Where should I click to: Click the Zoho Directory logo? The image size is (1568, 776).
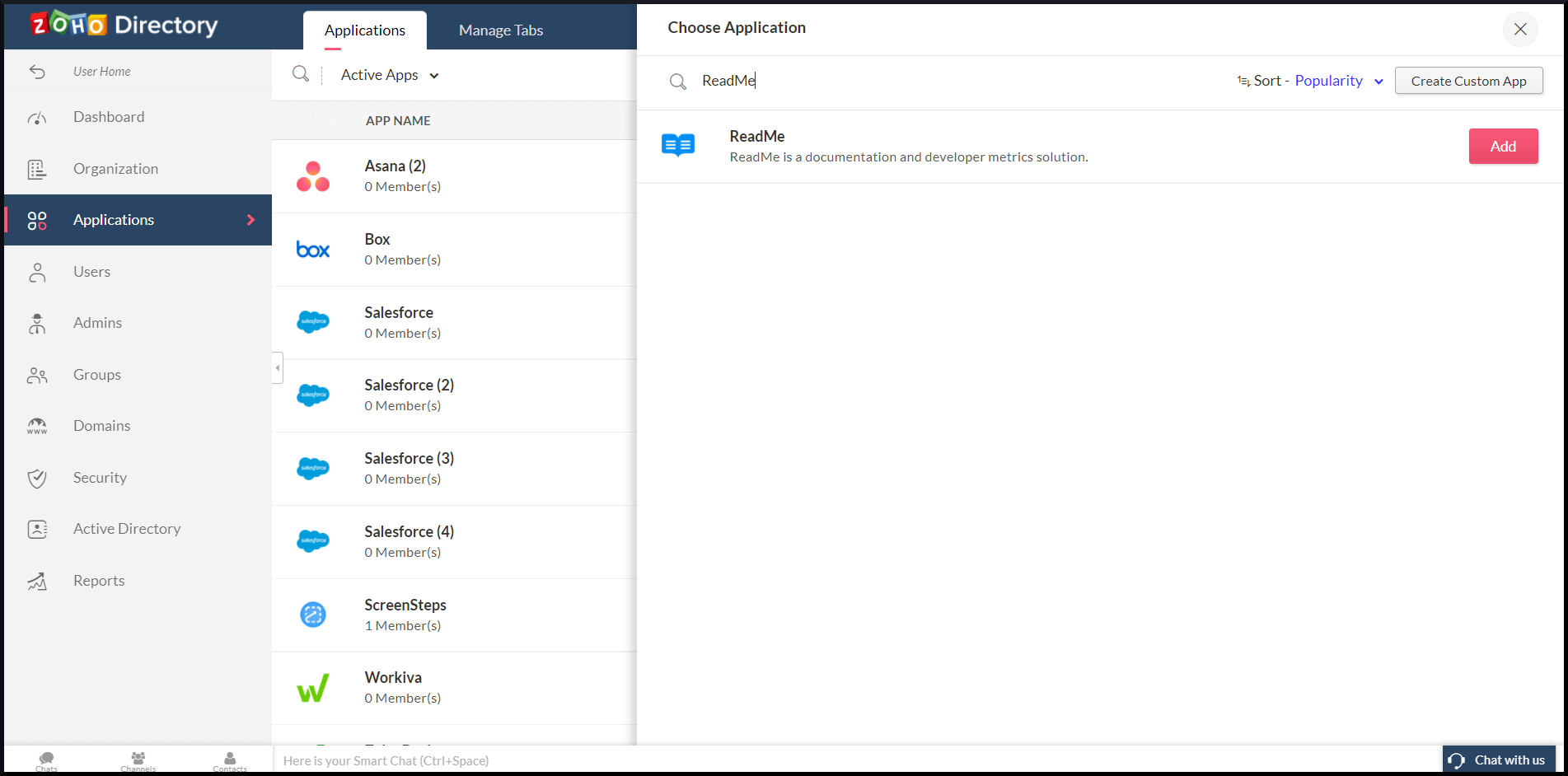pyautogui.click(x=124, y=25)
